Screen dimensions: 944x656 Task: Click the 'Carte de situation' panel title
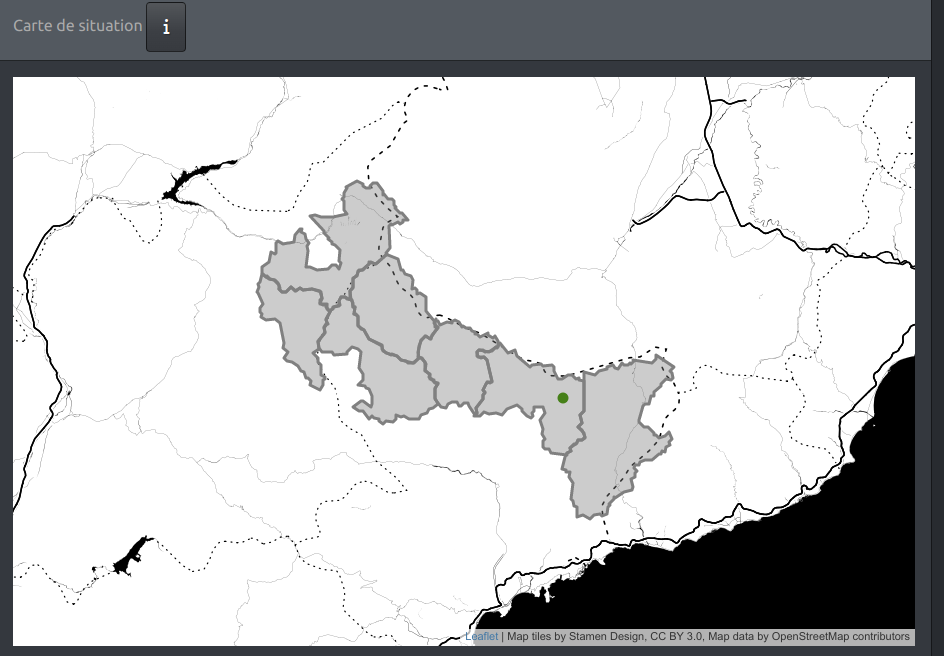coord(78,26)
